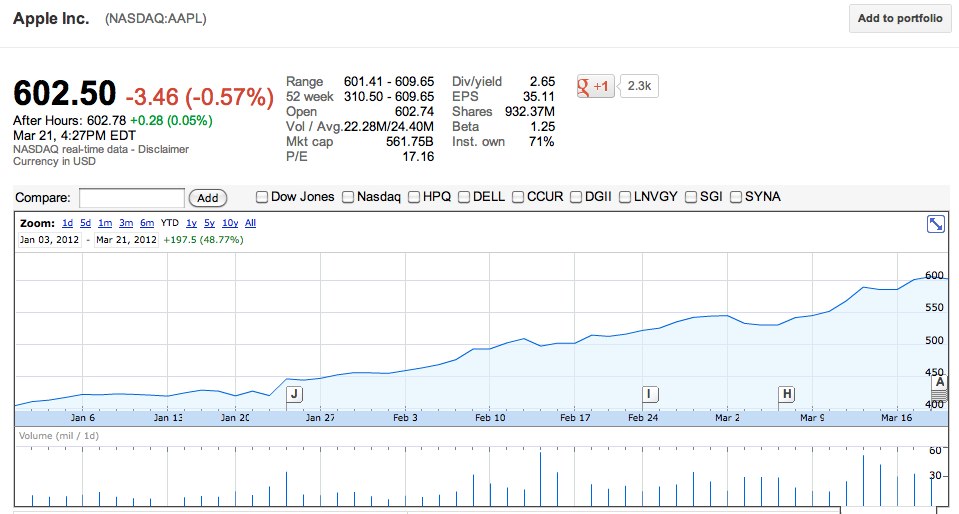Click the Inst. own value 71%

(541, 142)
